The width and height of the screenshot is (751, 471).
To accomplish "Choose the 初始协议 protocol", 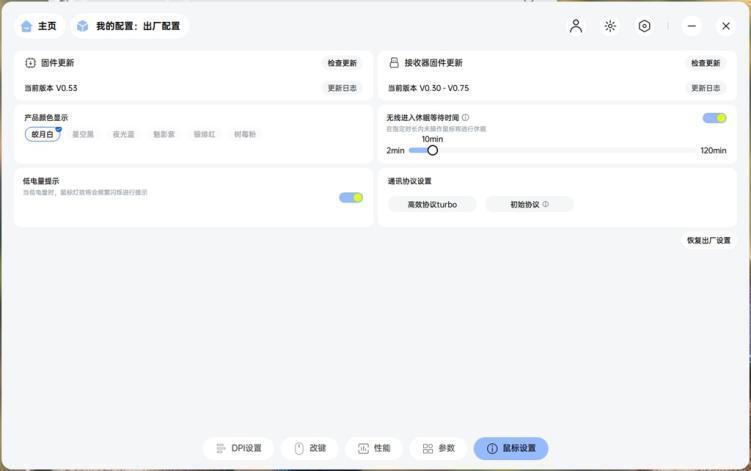I will (x=529, y=205).
